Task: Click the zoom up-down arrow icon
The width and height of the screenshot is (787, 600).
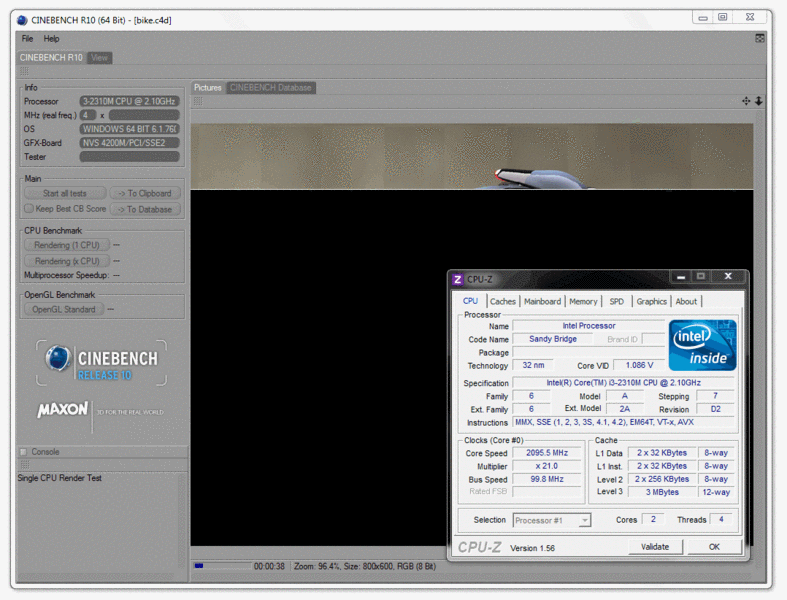Action: [x=759, y=101]
